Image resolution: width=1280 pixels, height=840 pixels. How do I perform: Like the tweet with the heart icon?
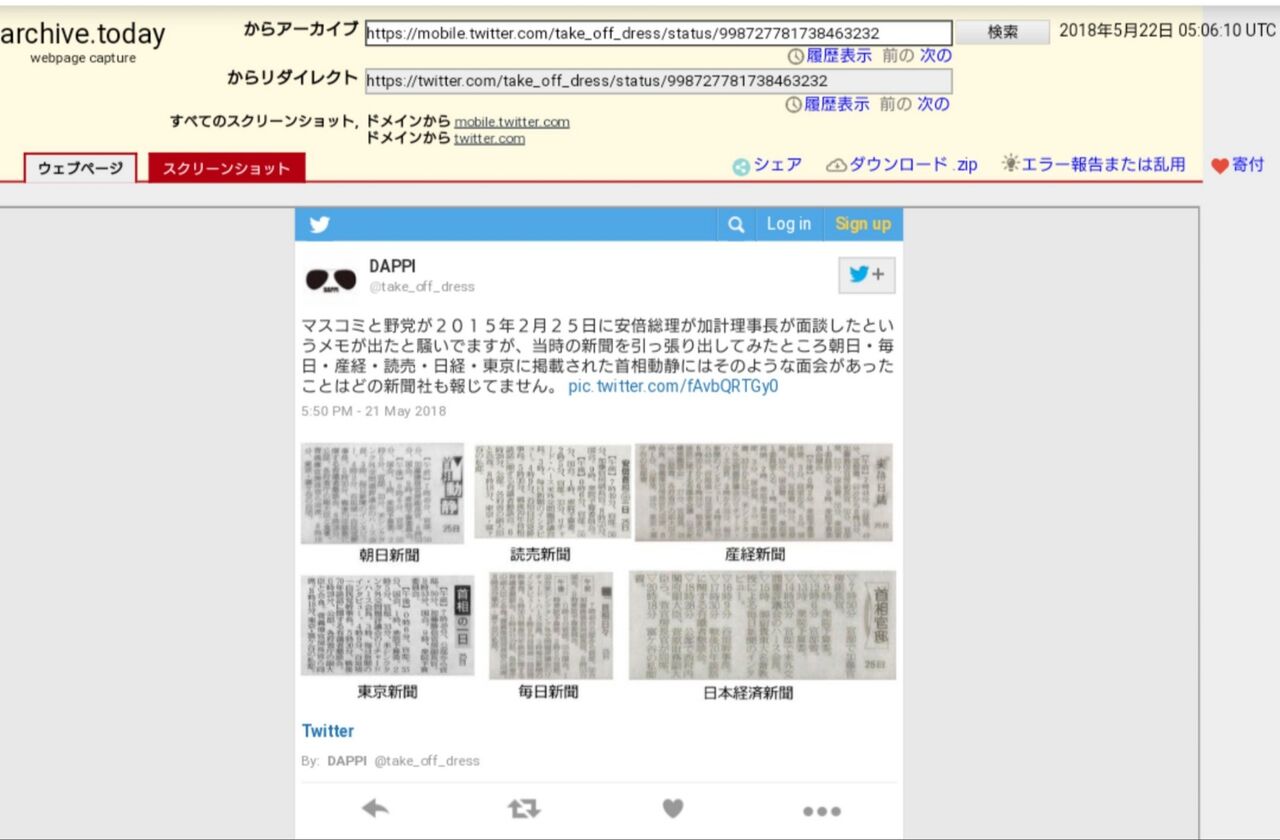(673, 809)
